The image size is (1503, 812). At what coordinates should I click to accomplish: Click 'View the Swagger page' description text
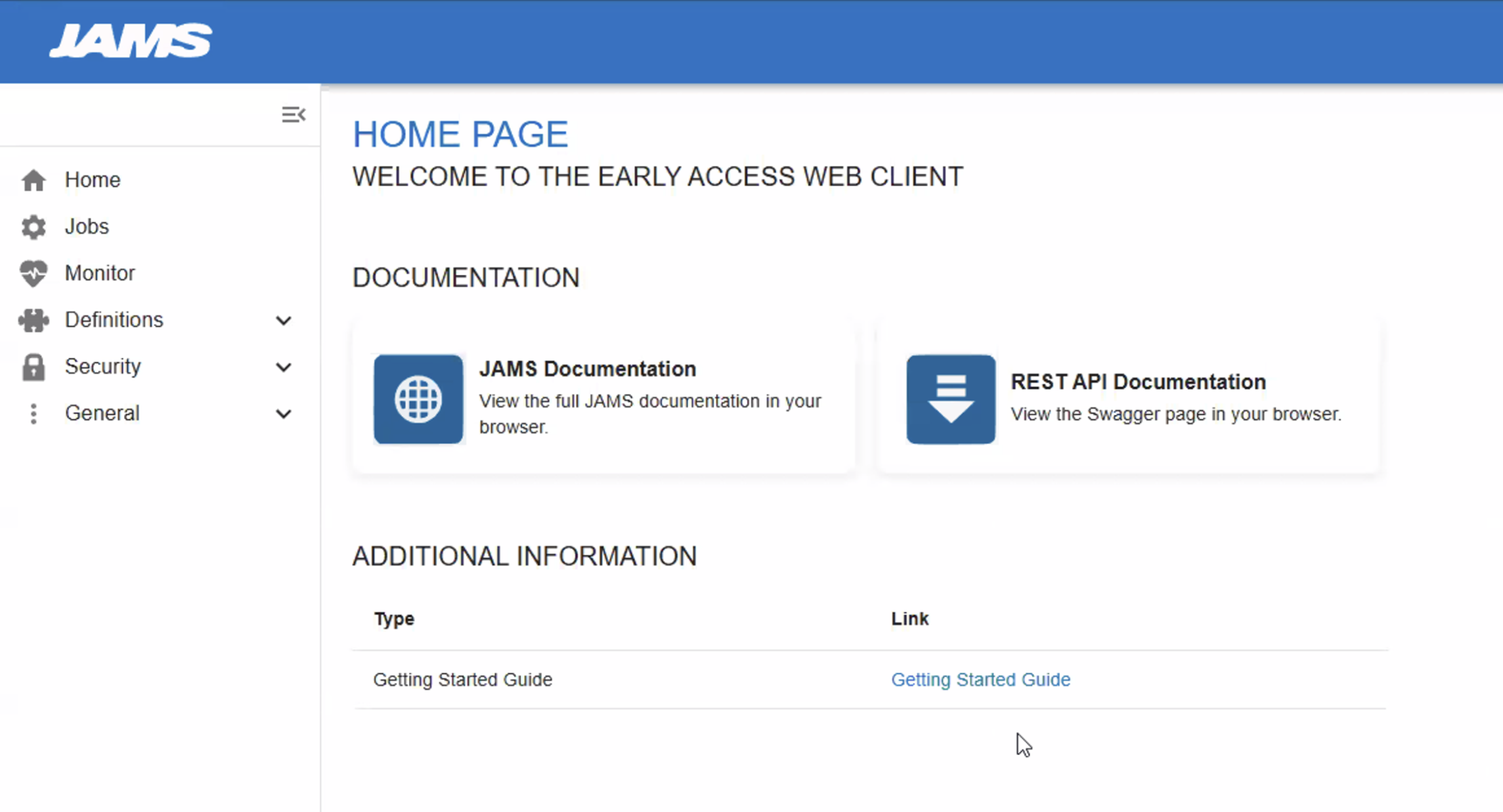[x=1176, y=414]
